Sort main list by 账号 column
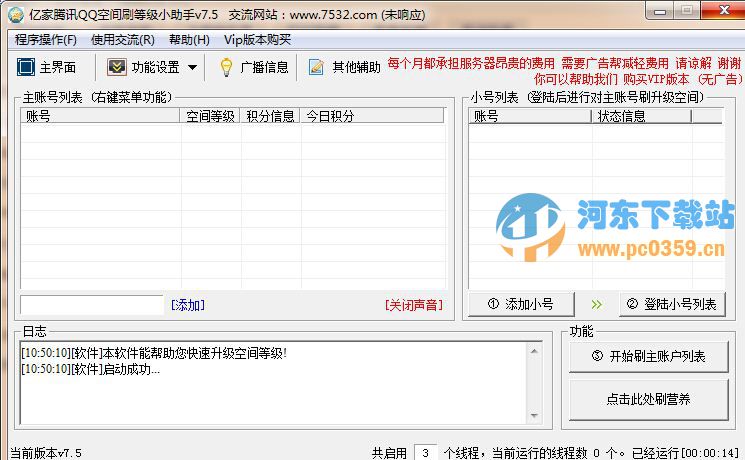 tap(100, 116)
